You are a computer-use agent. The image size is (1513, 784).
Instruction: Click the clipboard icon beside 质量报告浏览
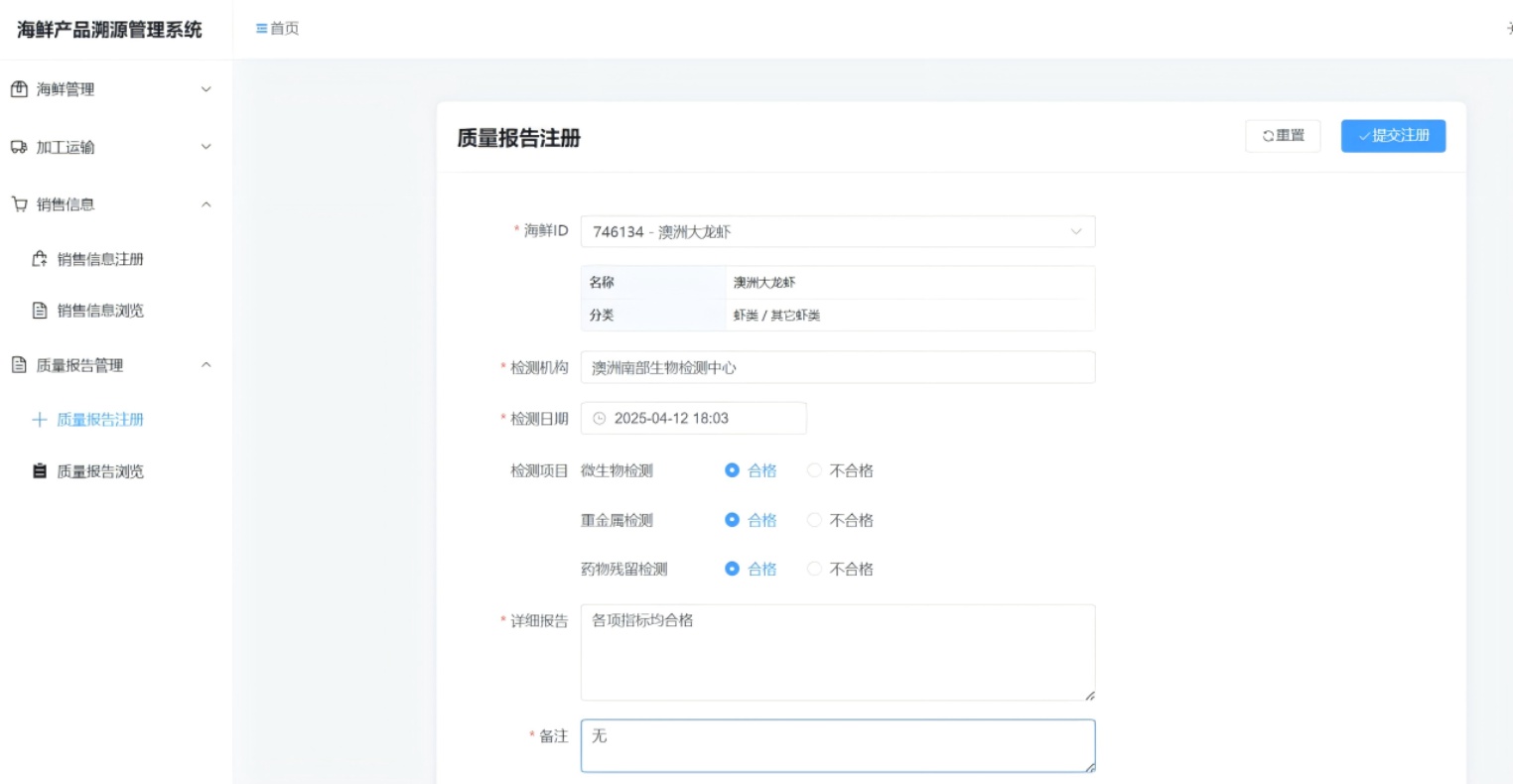40,471
